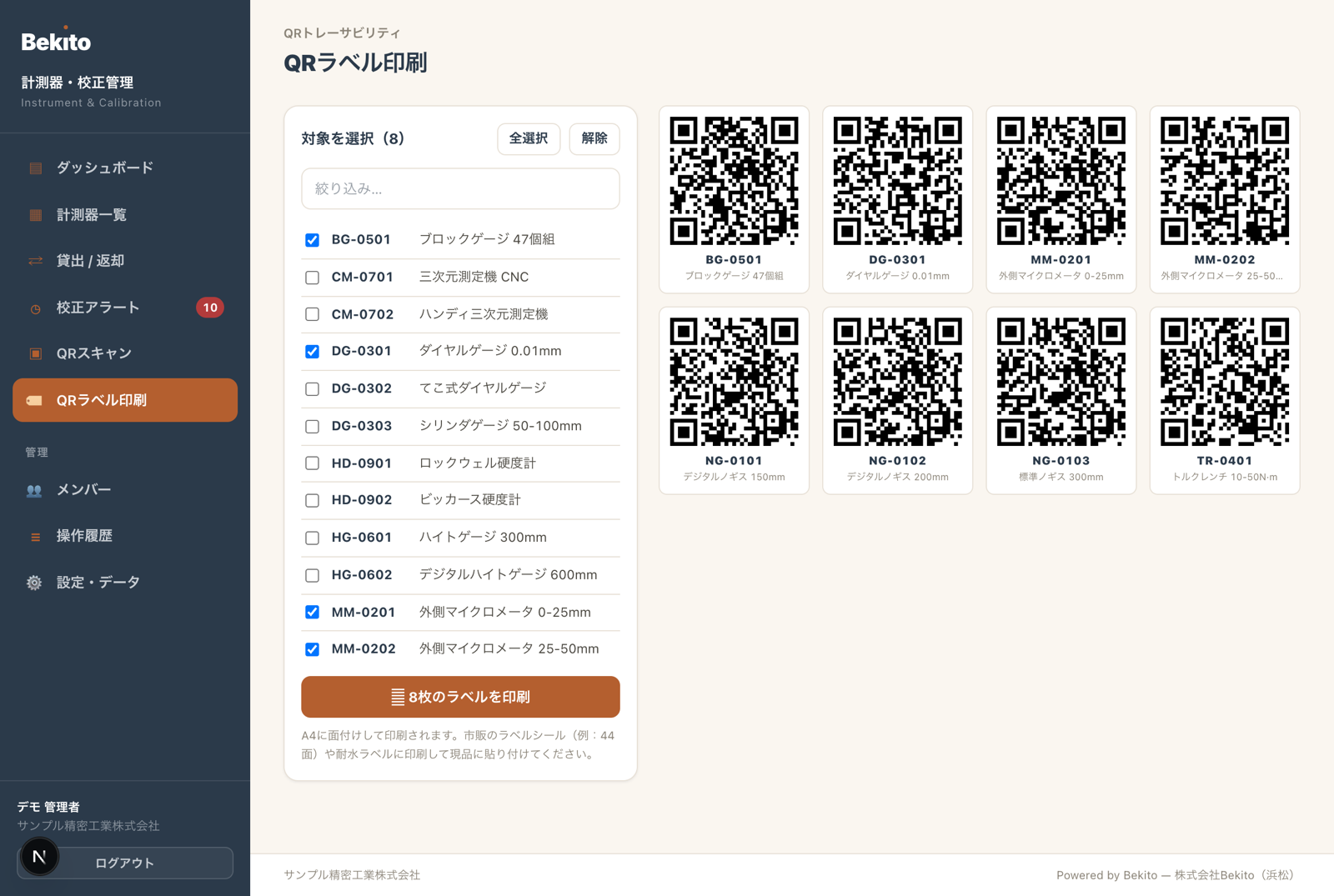Click the settings gear icon
Screen dimensions: 1334x896
(34, 583)
